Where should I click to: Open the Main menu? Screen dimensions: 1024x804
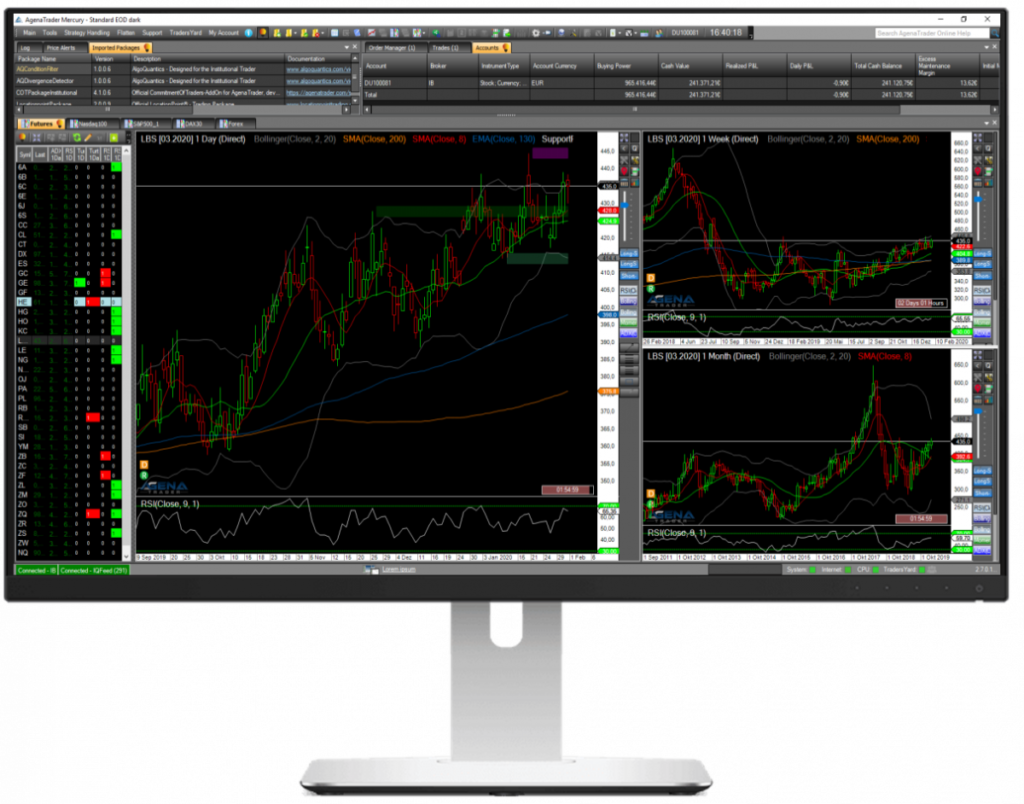coord(29,33)
